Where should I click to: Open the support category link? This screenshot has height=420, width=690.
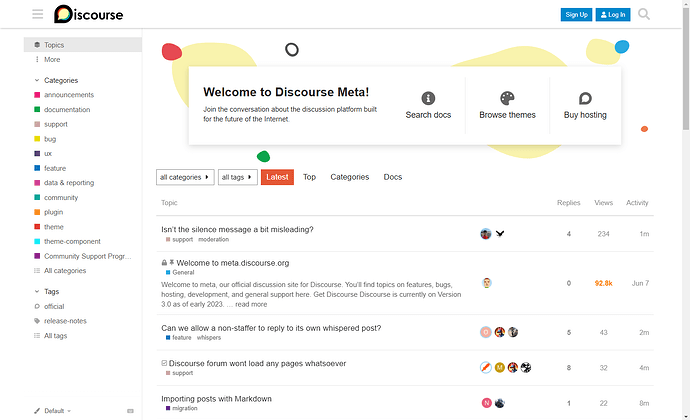coord(55,125)
